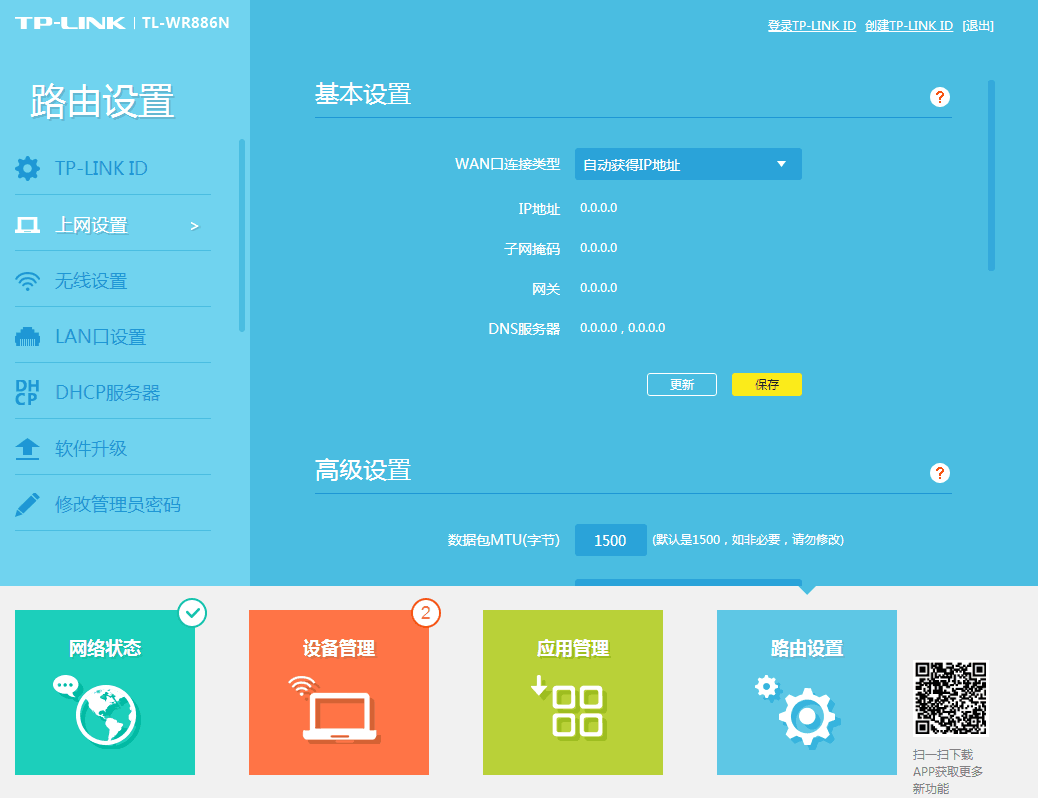Click the settings panel vertical scrollbar
The height and width of the screenshot is (798, 1038).
tap(991, 175)
